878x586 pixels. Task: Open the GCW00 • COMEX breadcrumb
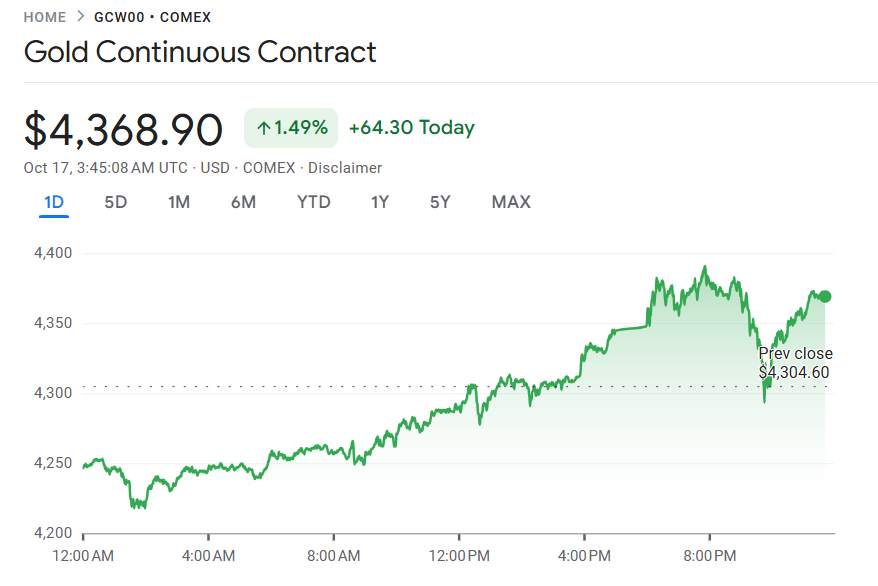click(x=152, y=17)
